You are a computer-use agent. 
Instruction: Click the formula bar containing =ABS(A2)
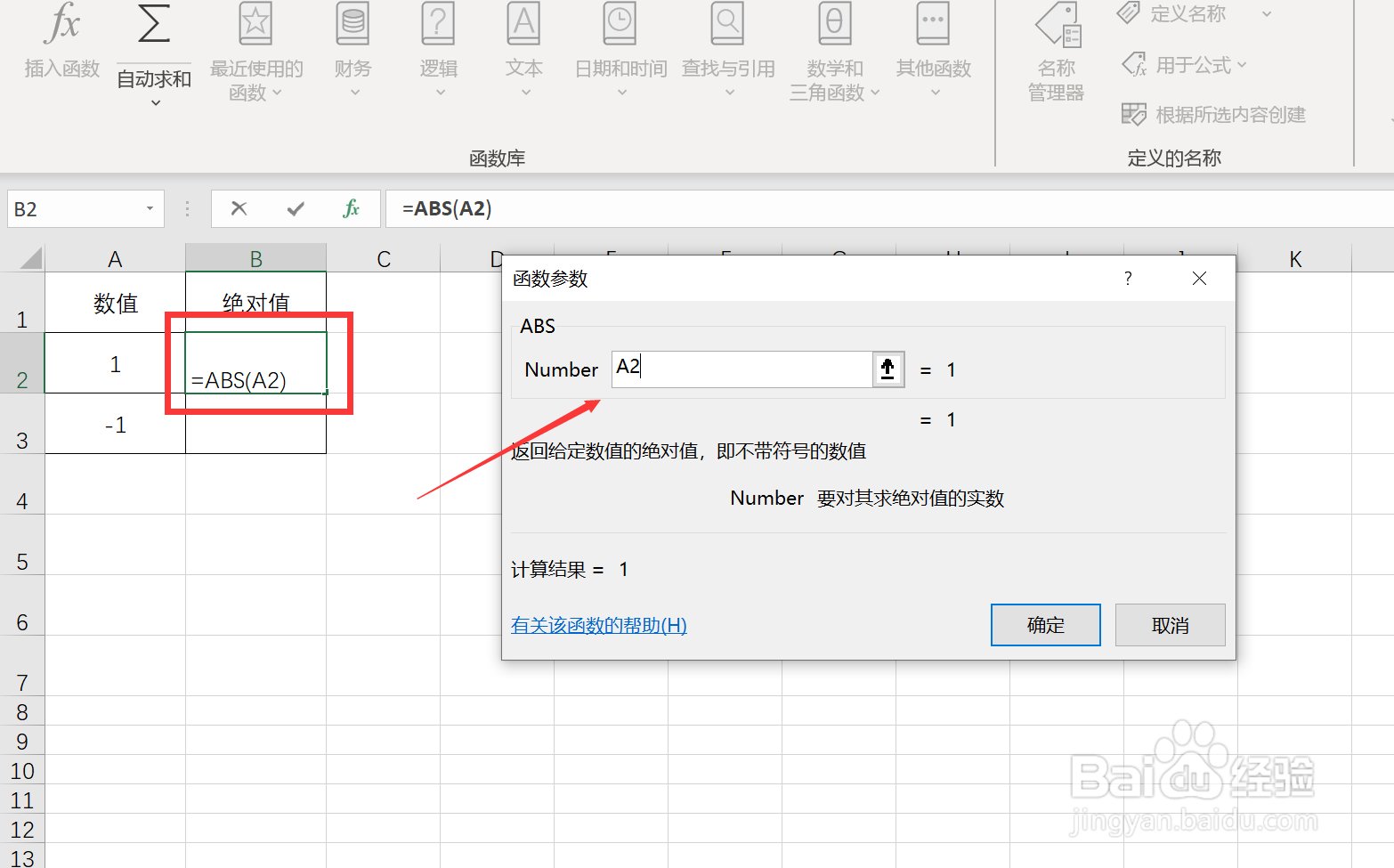coord(889,209)
